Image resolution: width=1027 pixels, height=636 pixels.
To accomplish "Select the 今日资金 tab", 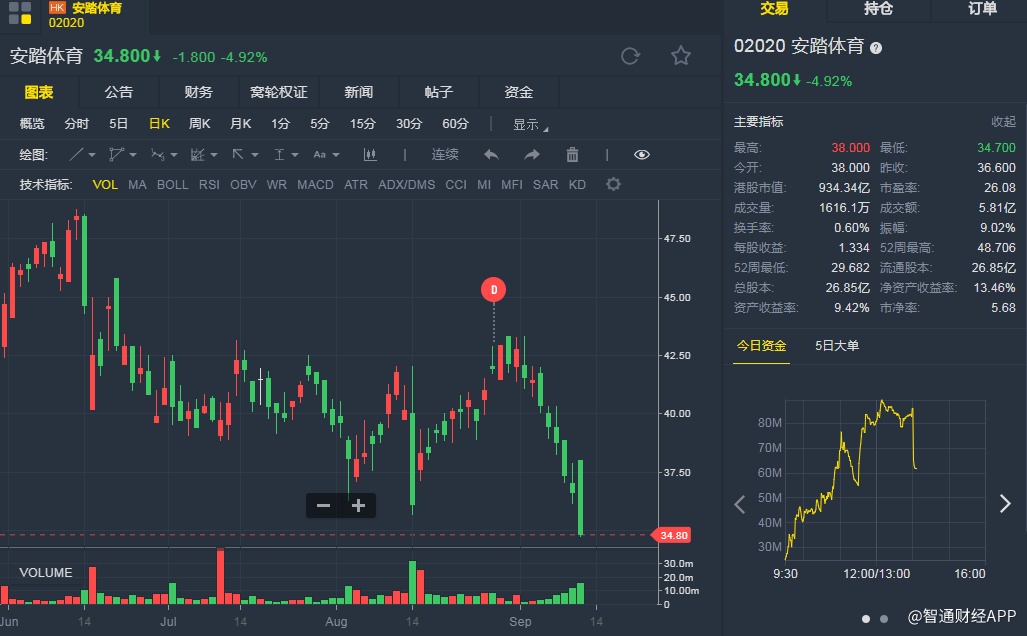I will click(x=761, y=346).
